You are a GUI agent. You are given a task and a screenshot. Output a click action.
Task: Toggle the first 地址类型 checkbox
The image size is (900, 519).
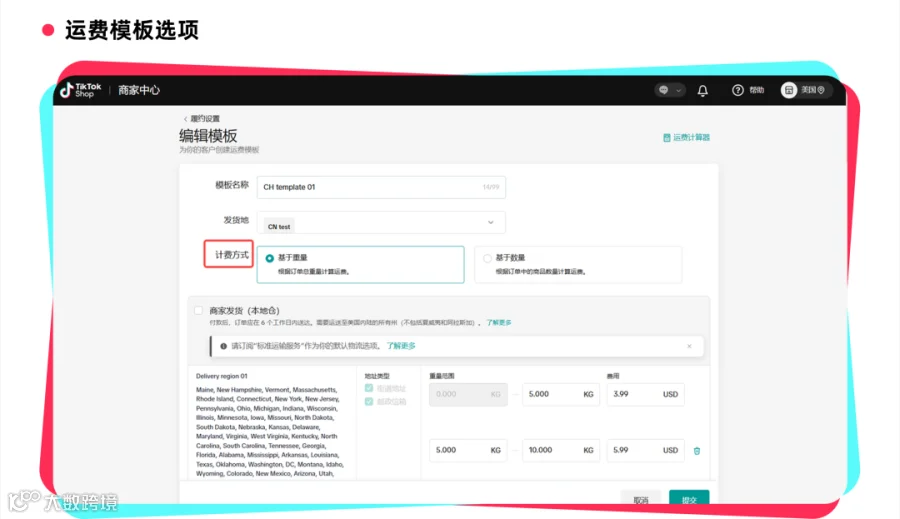[368, 389]
